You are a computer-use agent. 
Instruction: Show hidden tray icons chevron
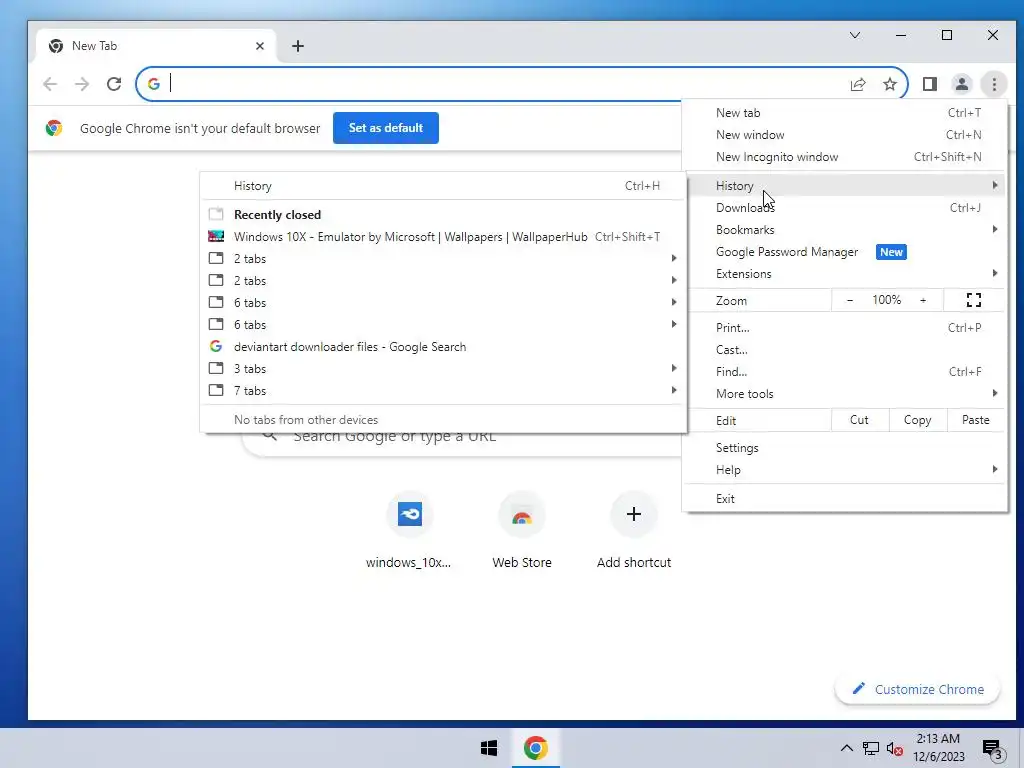click(x=846, y=748)
